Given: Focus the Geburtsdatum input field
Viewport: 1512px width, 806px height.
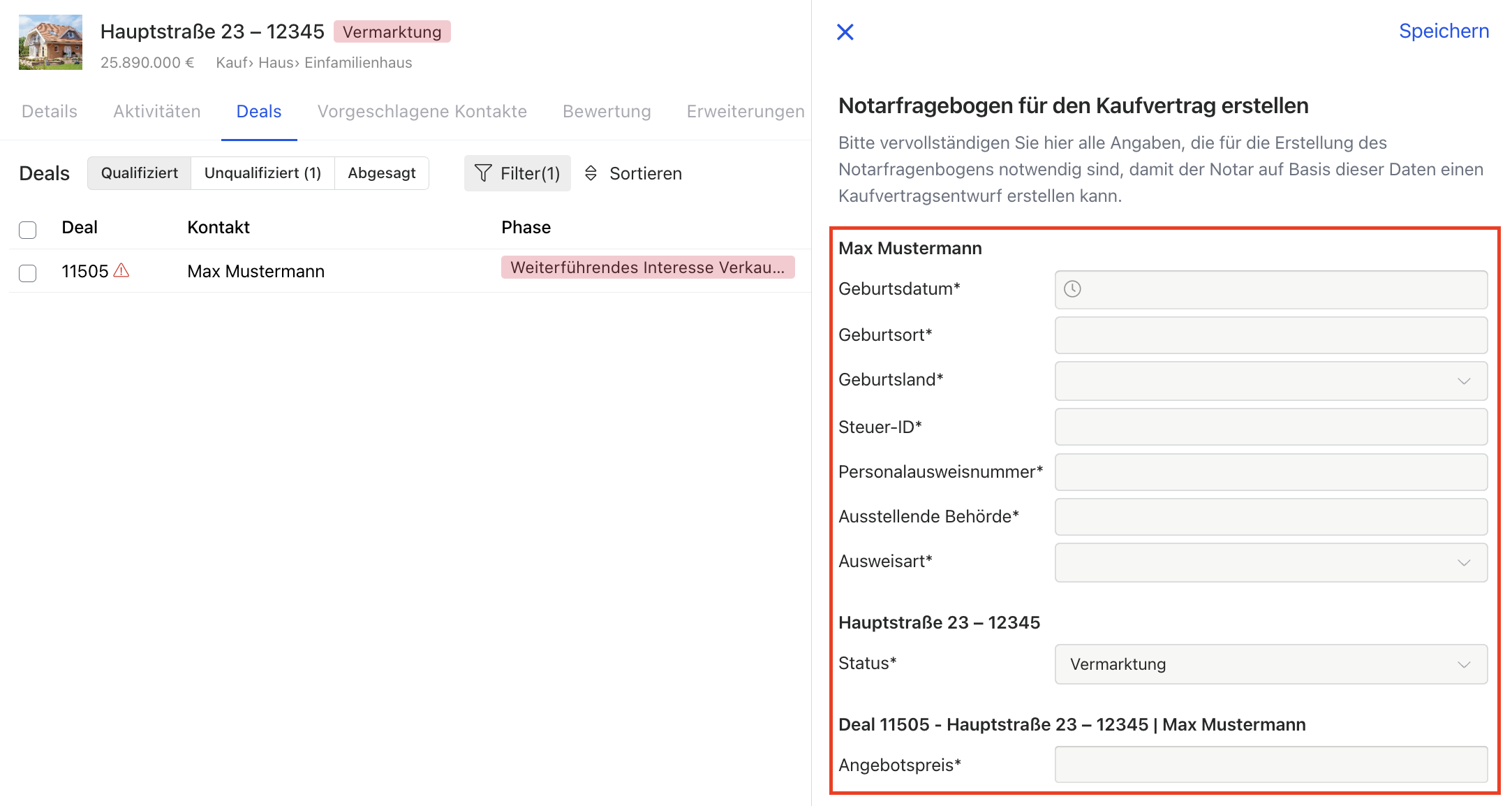Looking at the screenshot, I should tap(1270, 289).
